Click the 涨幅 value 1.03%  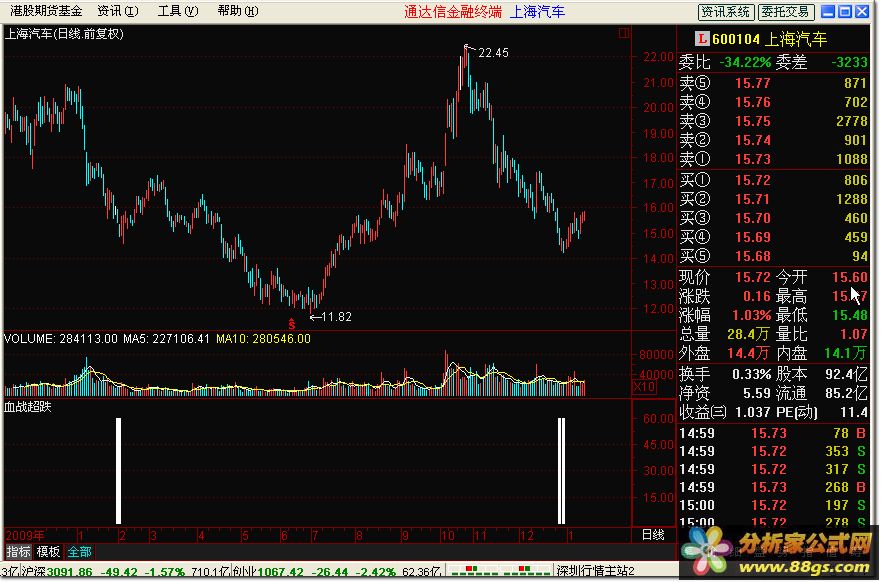coord(751,315)
